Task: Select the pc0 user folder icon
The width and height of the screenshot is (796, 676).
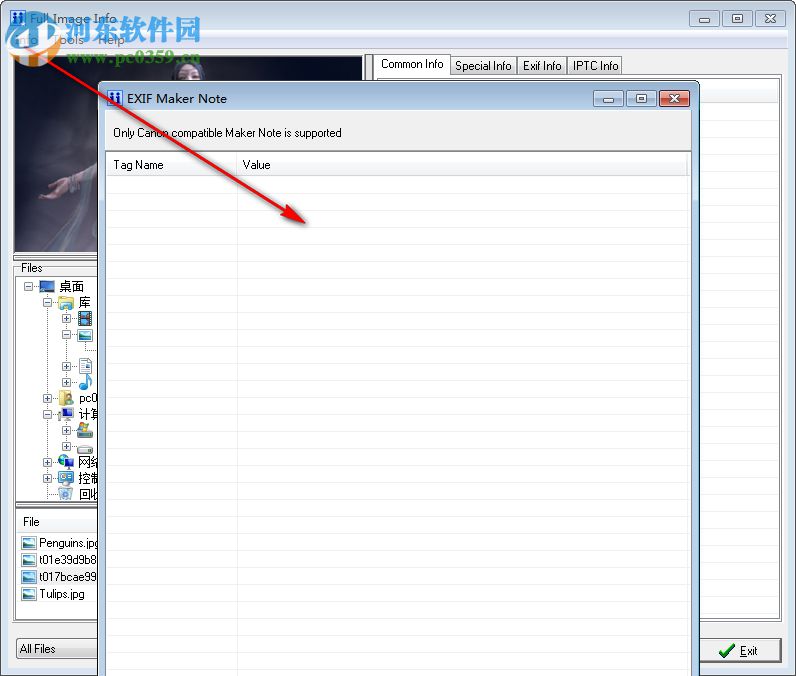Action: (66, 398)
